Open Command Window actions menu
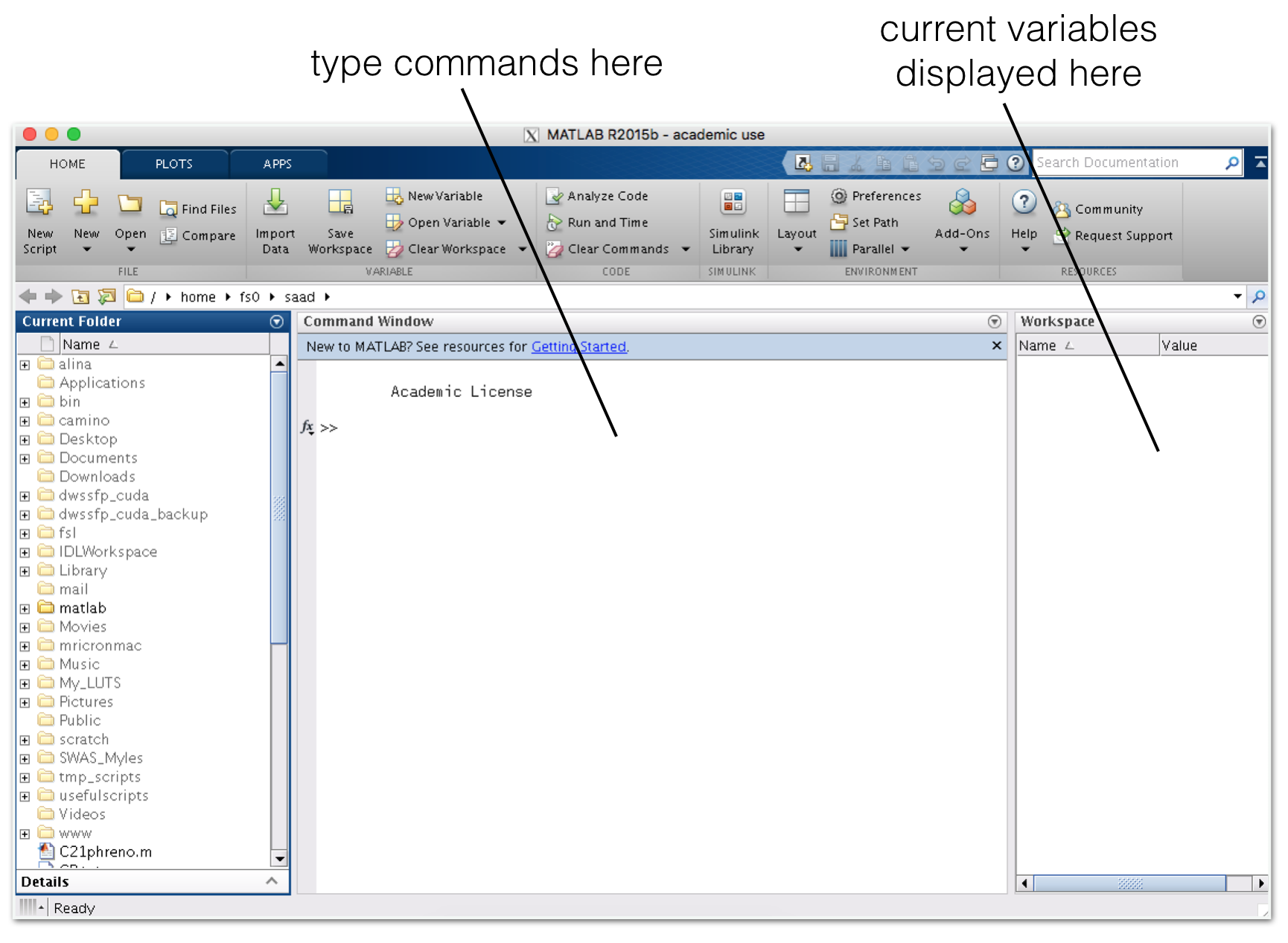1288x943 pixels. 994,322
